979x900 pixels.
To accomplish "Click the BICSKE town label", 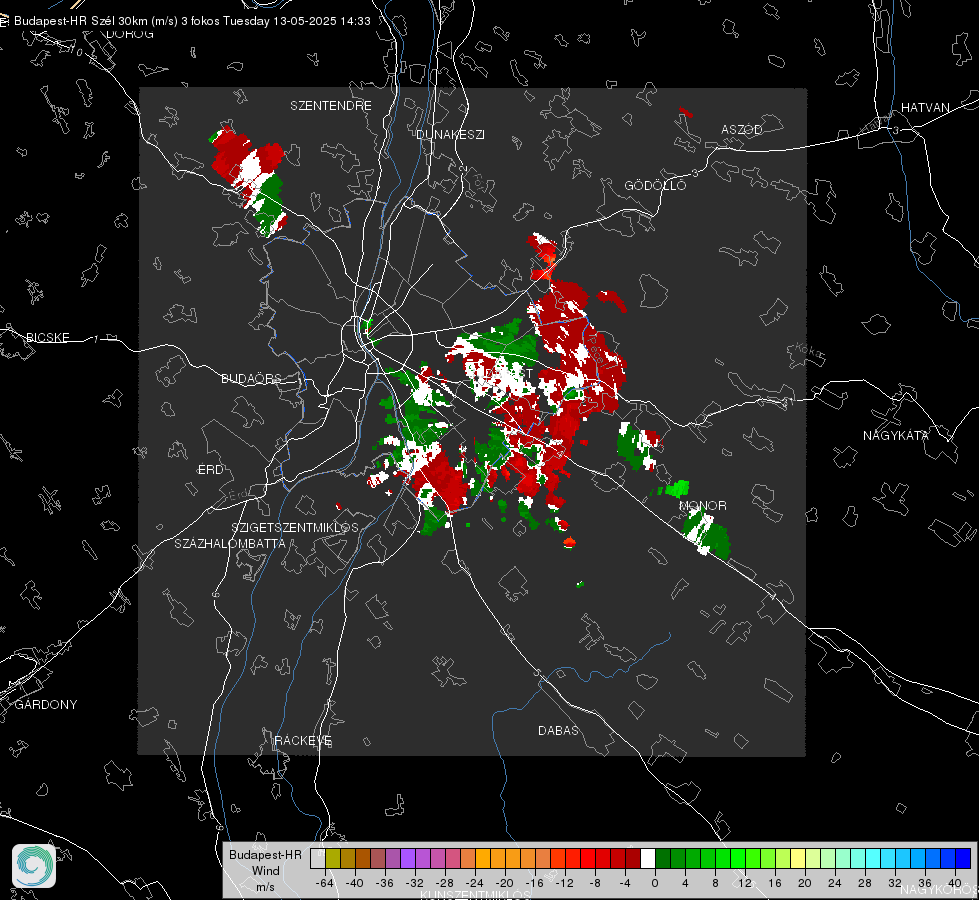I will coord(47,337).
